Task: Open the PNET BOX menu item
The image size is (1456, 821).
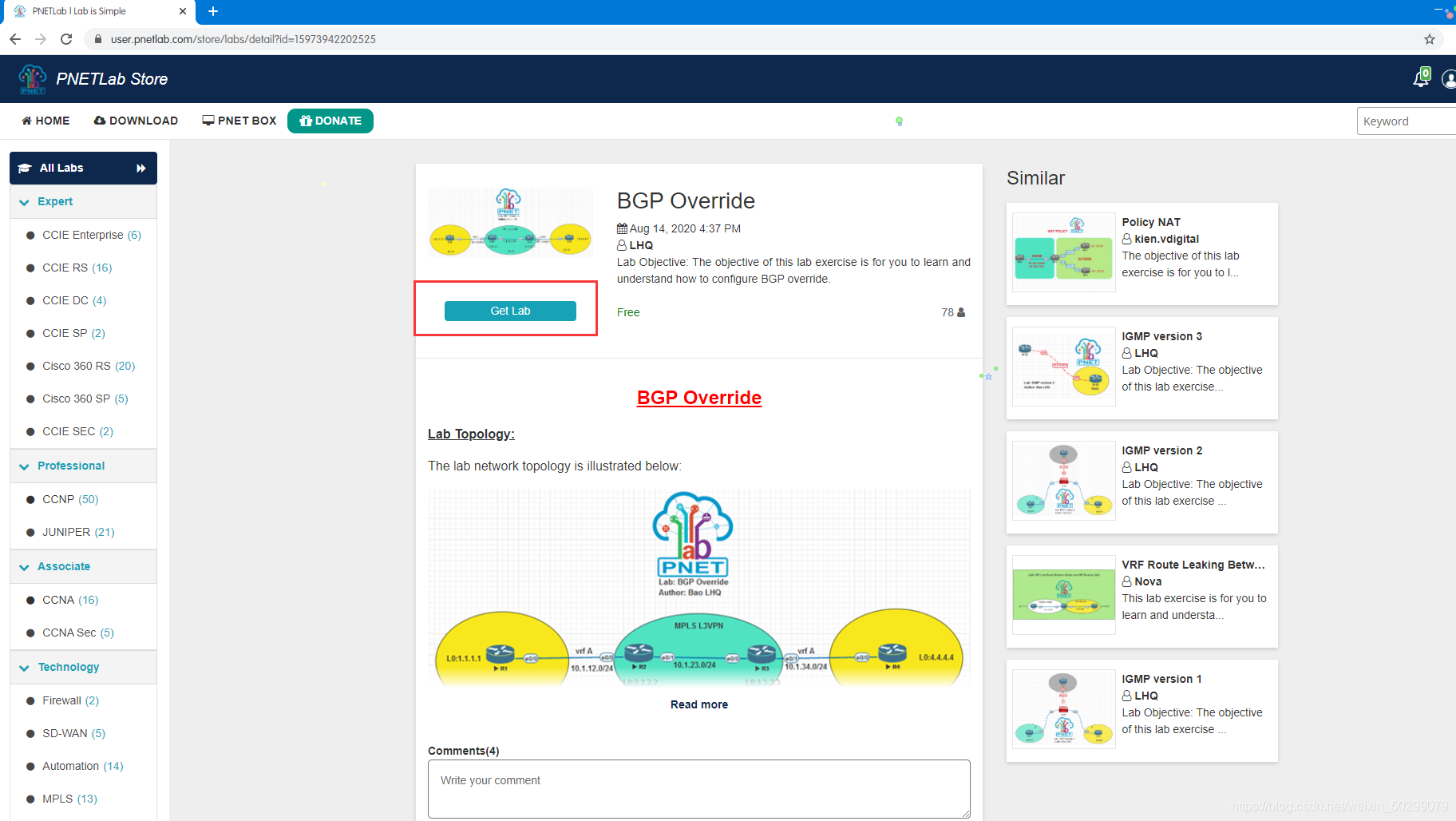Action: click(239, 121)
